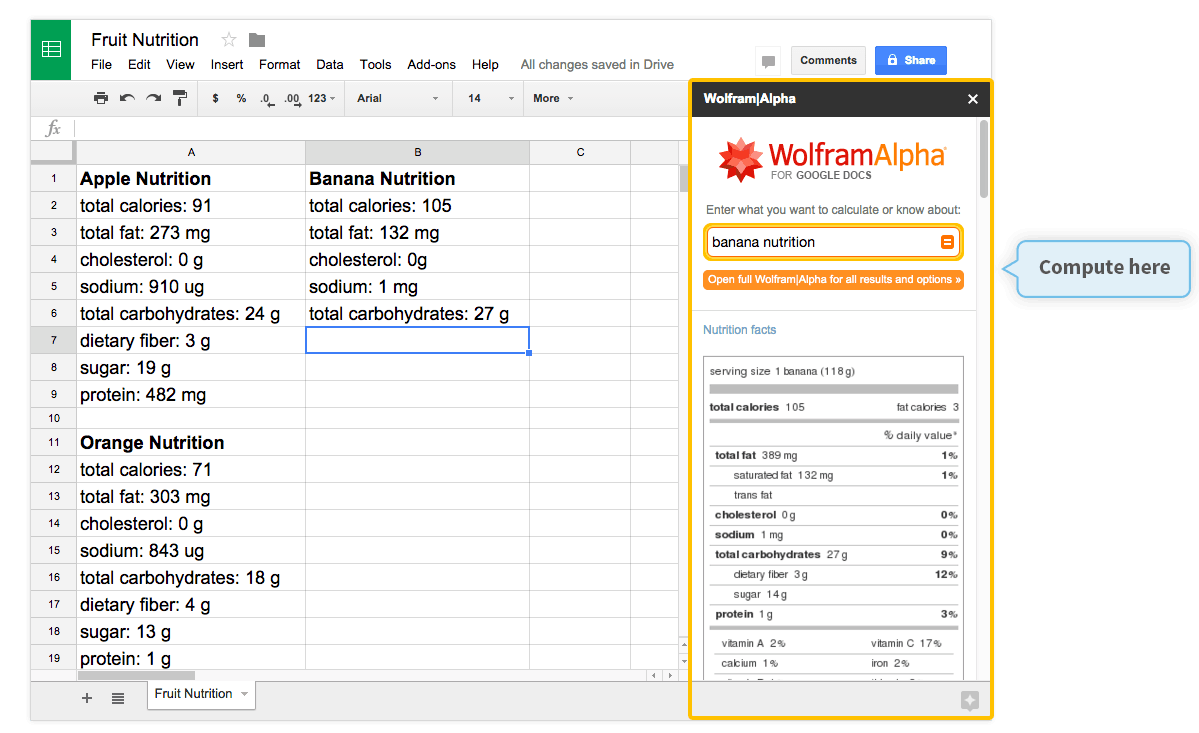Open the Fruit Nutrition sheet tab arrow
This screenshot has height=733, width=1199.
[x=245, y=694]
